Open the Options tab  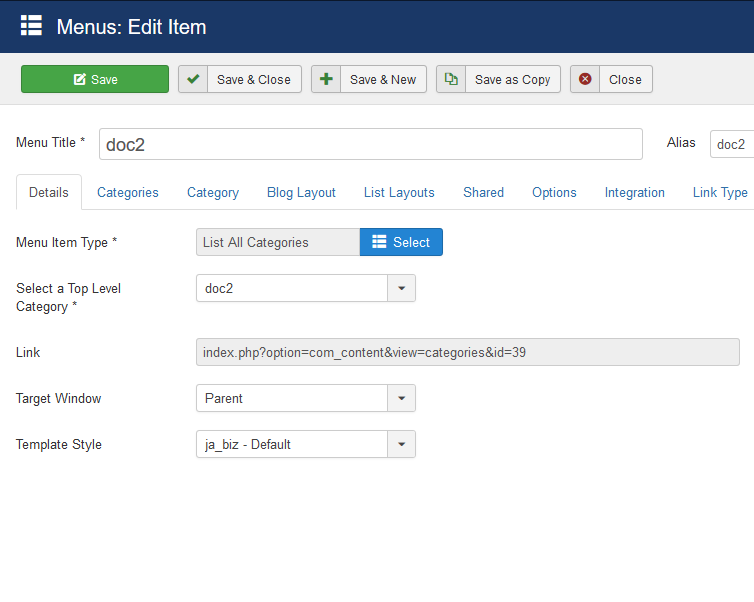pos(554,192)
